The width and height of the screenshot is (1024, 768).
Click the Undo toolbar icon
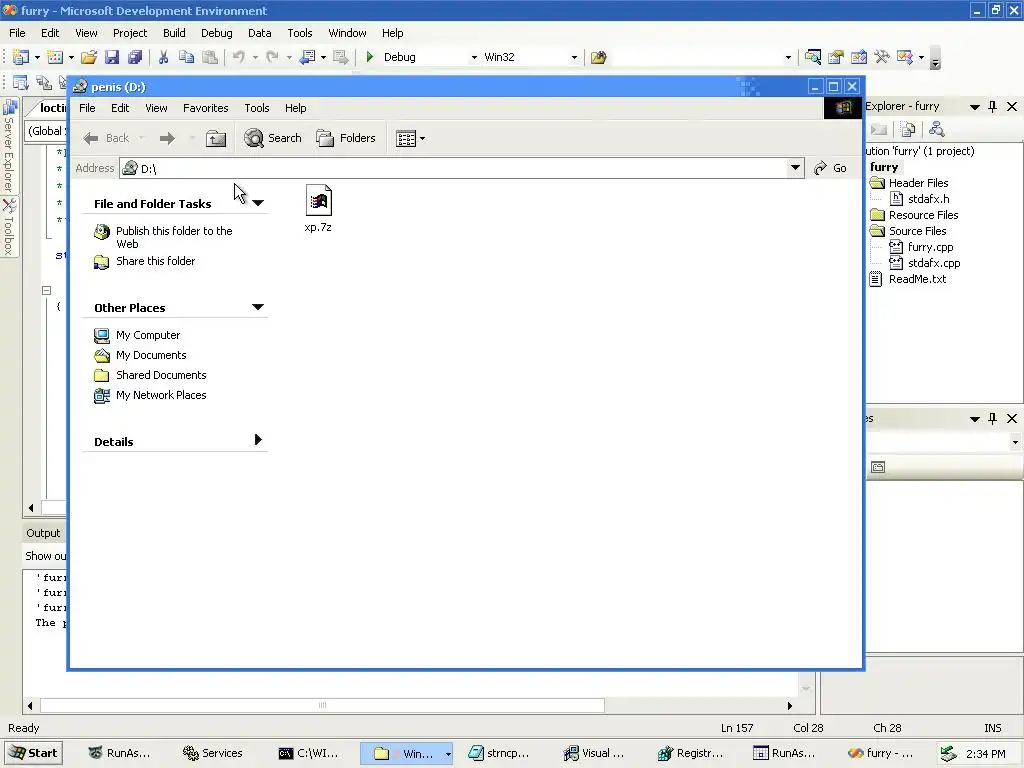[238, 57]
